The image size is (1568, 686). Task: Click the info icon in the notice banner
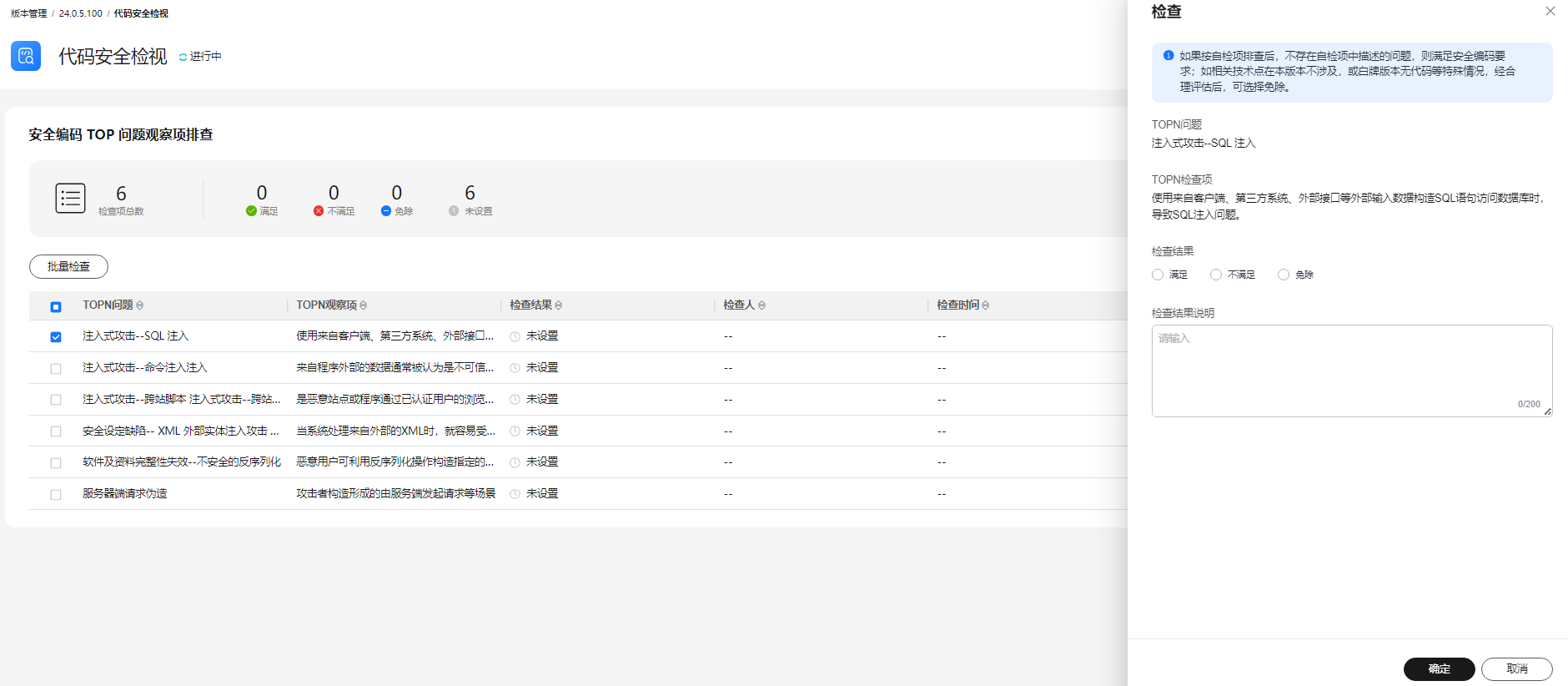[1168, 56]
